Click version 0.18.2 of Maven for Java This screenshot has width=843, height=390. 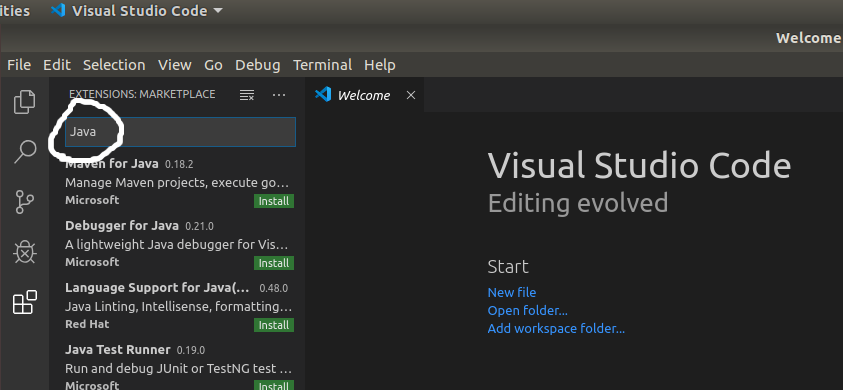click(x=179, y=164)
